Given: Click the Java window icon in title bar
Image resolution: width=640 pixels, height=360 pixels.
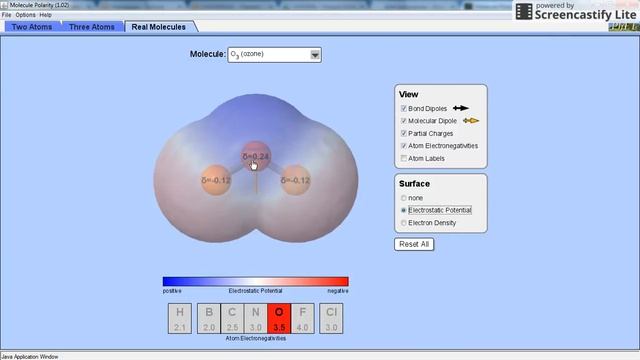Looking at the screenshot, I should click(4, 5).
